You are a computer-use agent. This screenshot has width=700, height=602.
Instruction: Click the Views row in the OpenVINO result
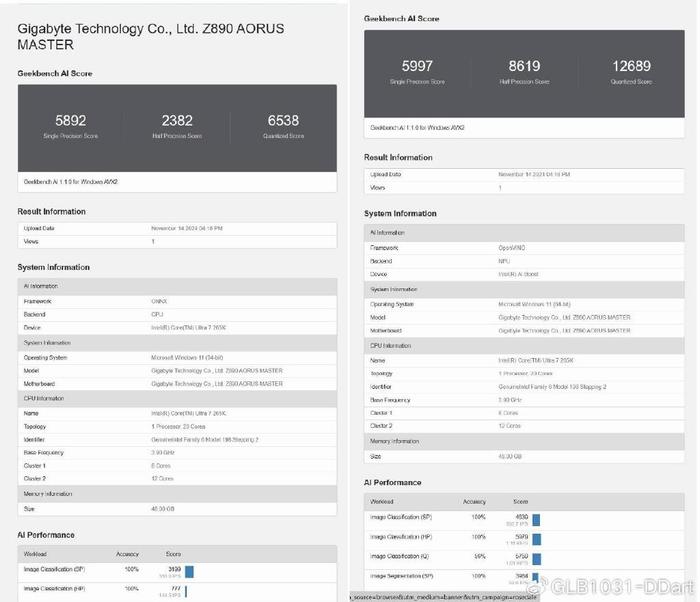[x=524, y=188]
